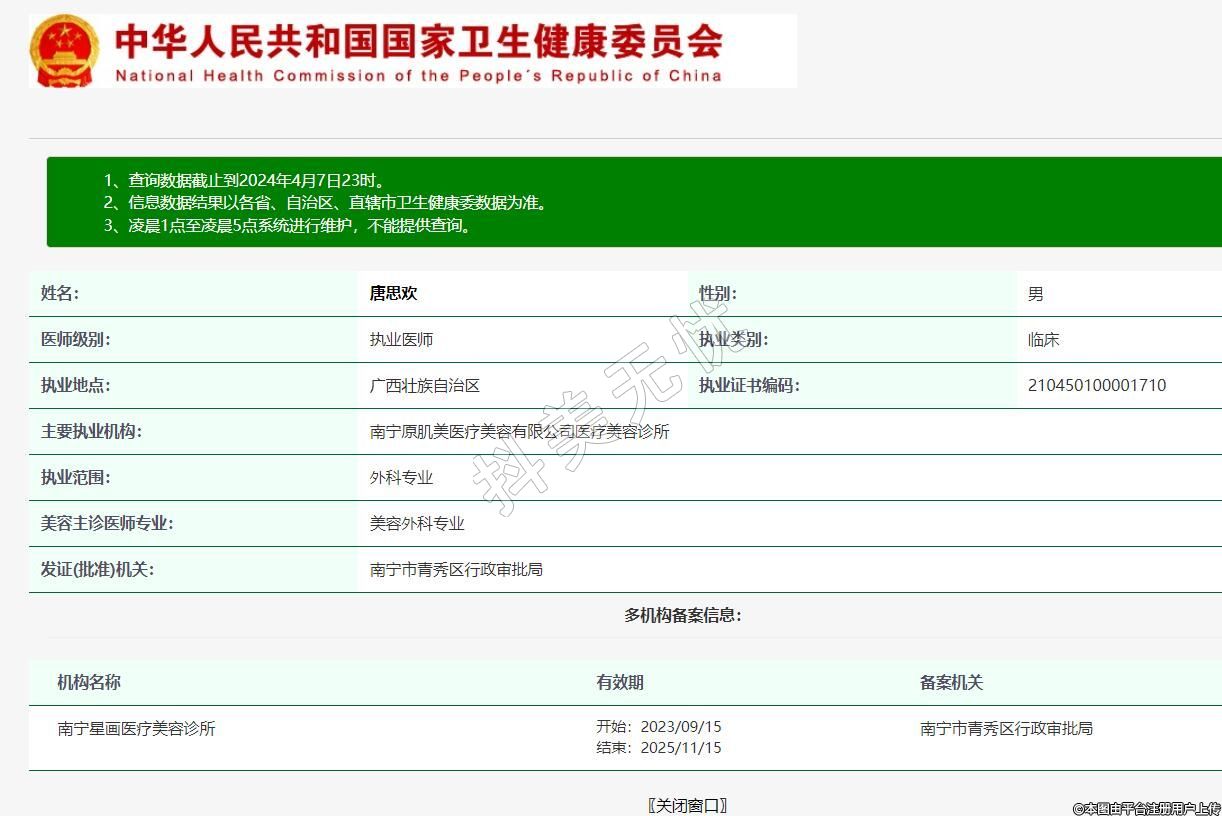The width and height of the screenshot is (1222, 816).
Task: Select the main institution 南宁原肌美医疗美容有限公司医疗美容诊所
Action: pyautogui.click(x=519, y=432)
